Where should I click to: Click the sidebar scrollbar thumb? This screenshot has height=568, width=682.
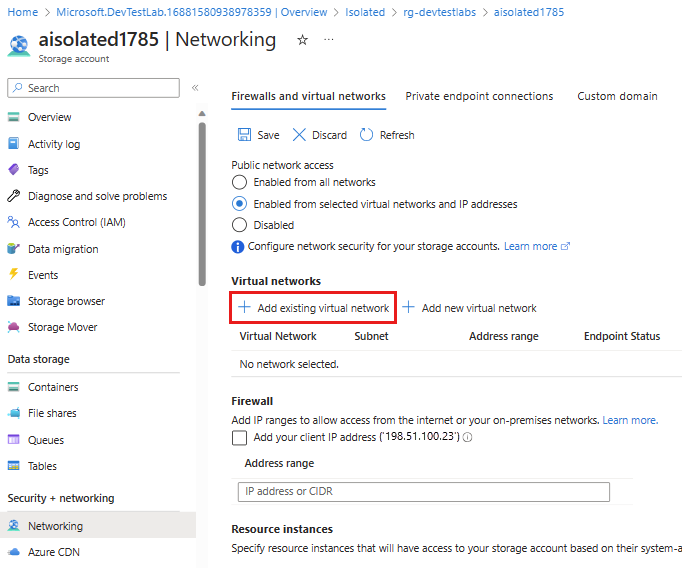coord(202,204)
